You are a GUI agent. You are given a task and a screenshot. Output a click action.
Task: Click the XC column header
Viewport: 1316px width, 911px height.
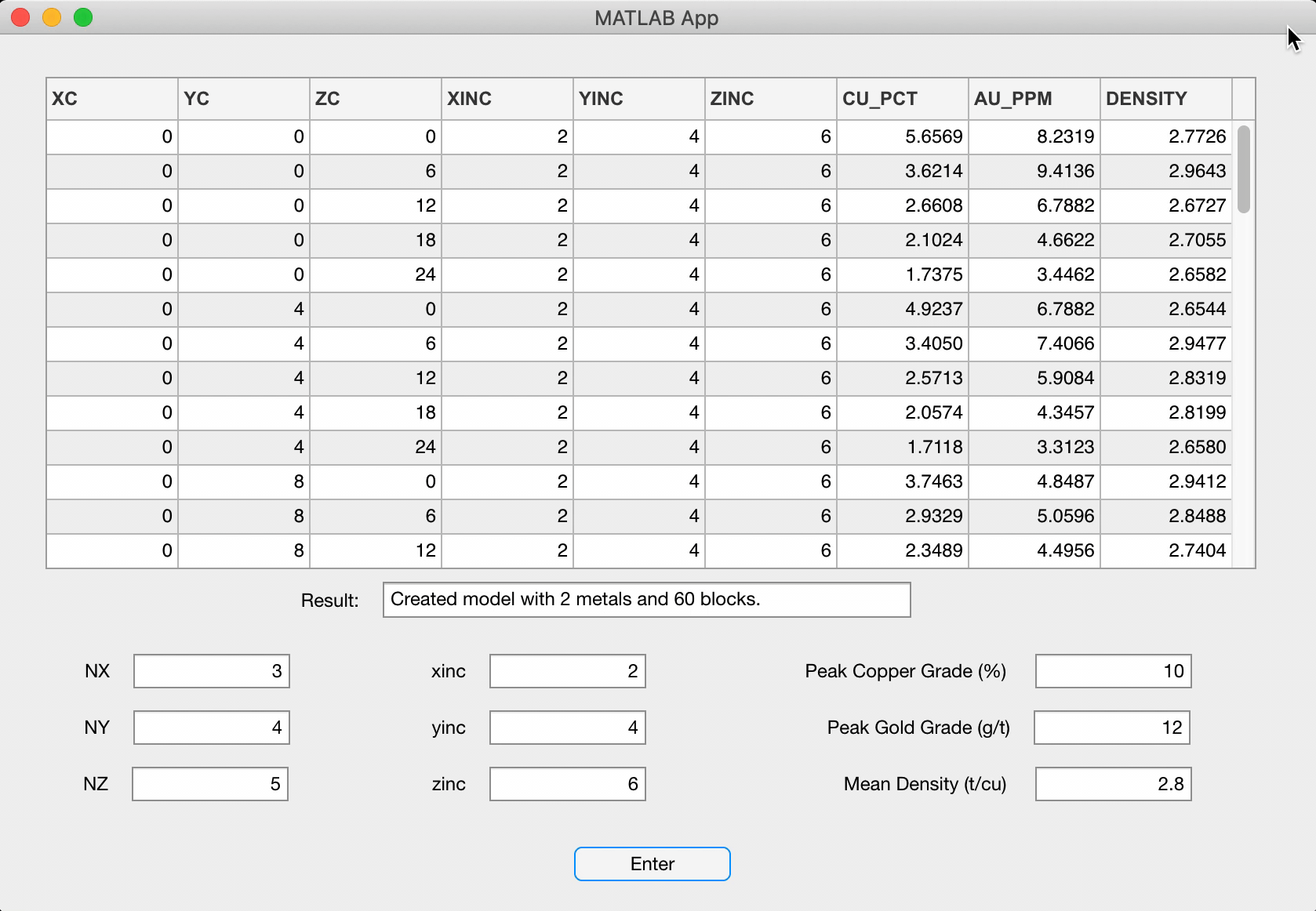coord(111,99)
